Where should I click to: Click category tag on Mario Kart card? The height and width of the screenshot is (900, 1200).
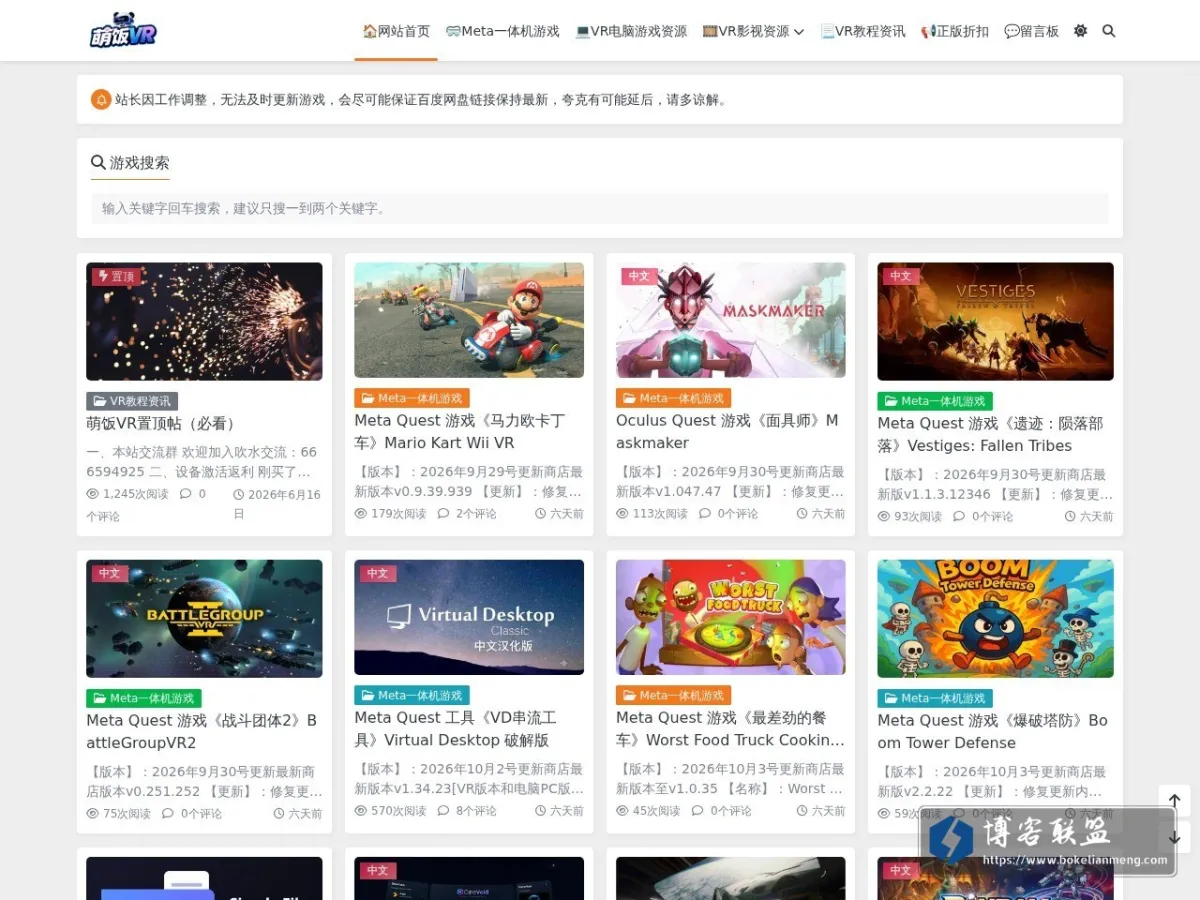coord(412,398)
